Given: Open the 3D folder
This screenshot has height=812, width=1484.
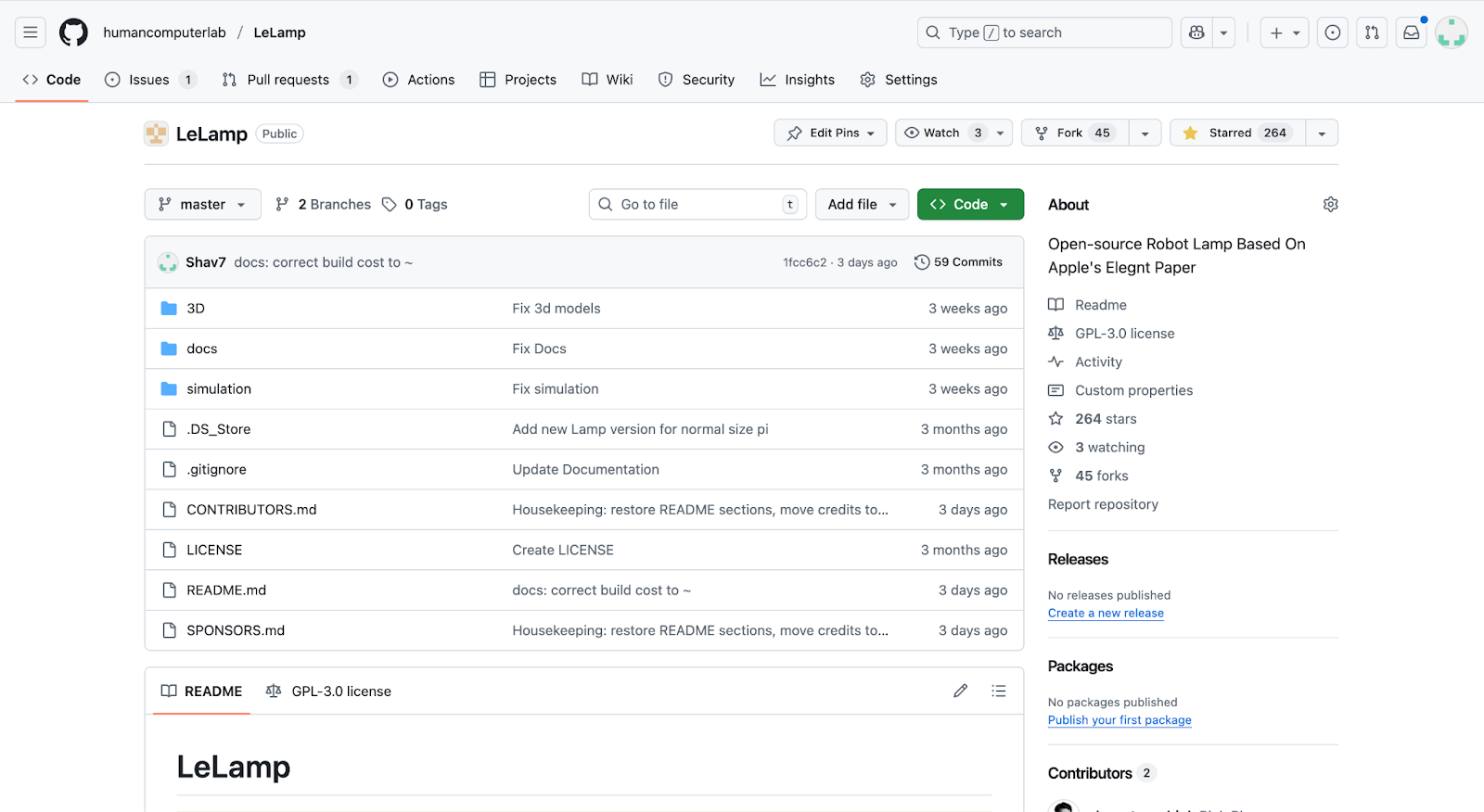Looking at the screenshot, I should [x=196, y=309].
